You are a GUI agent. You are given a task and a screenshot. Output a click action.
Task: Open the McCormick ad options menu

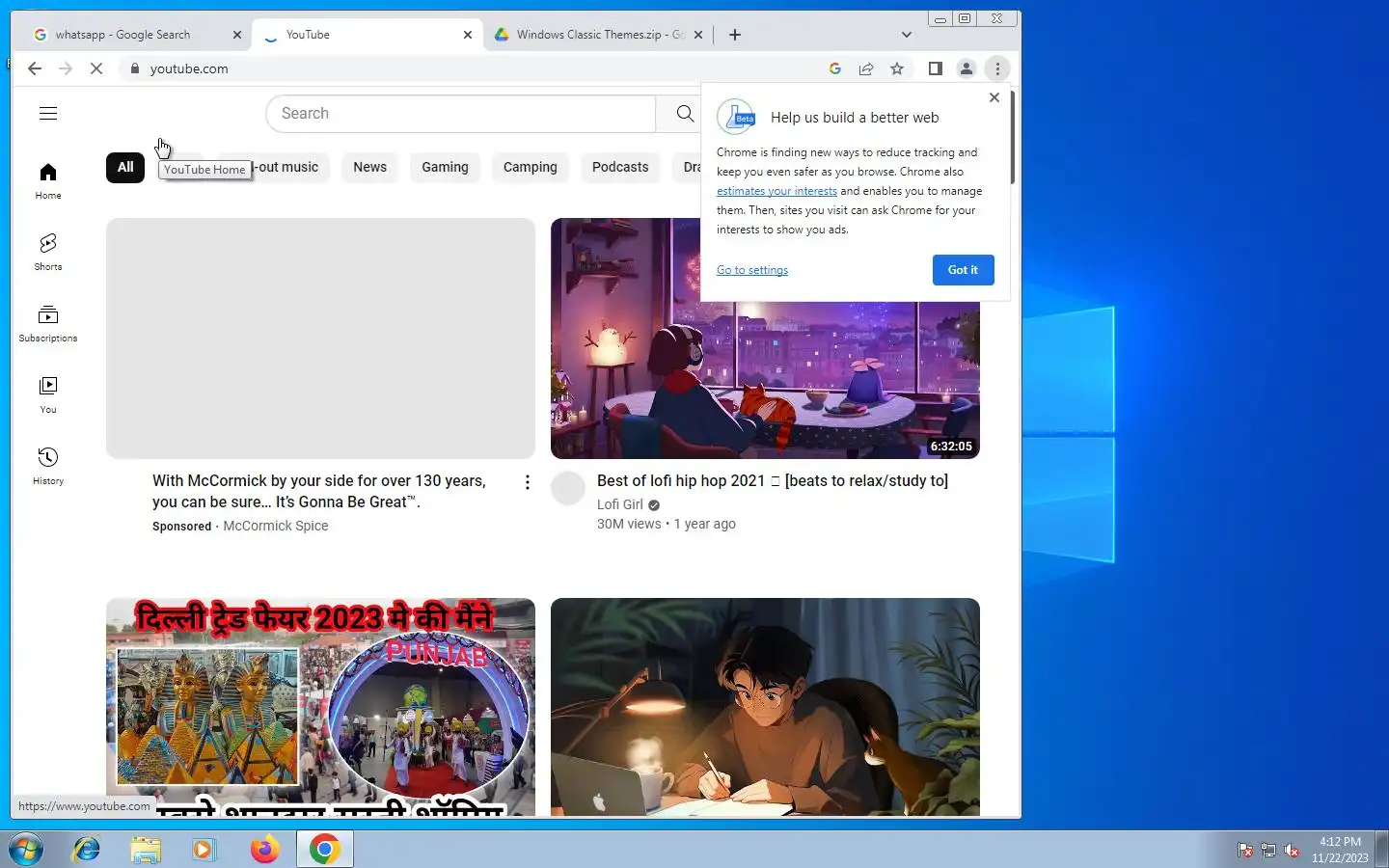tap(527, 482)
